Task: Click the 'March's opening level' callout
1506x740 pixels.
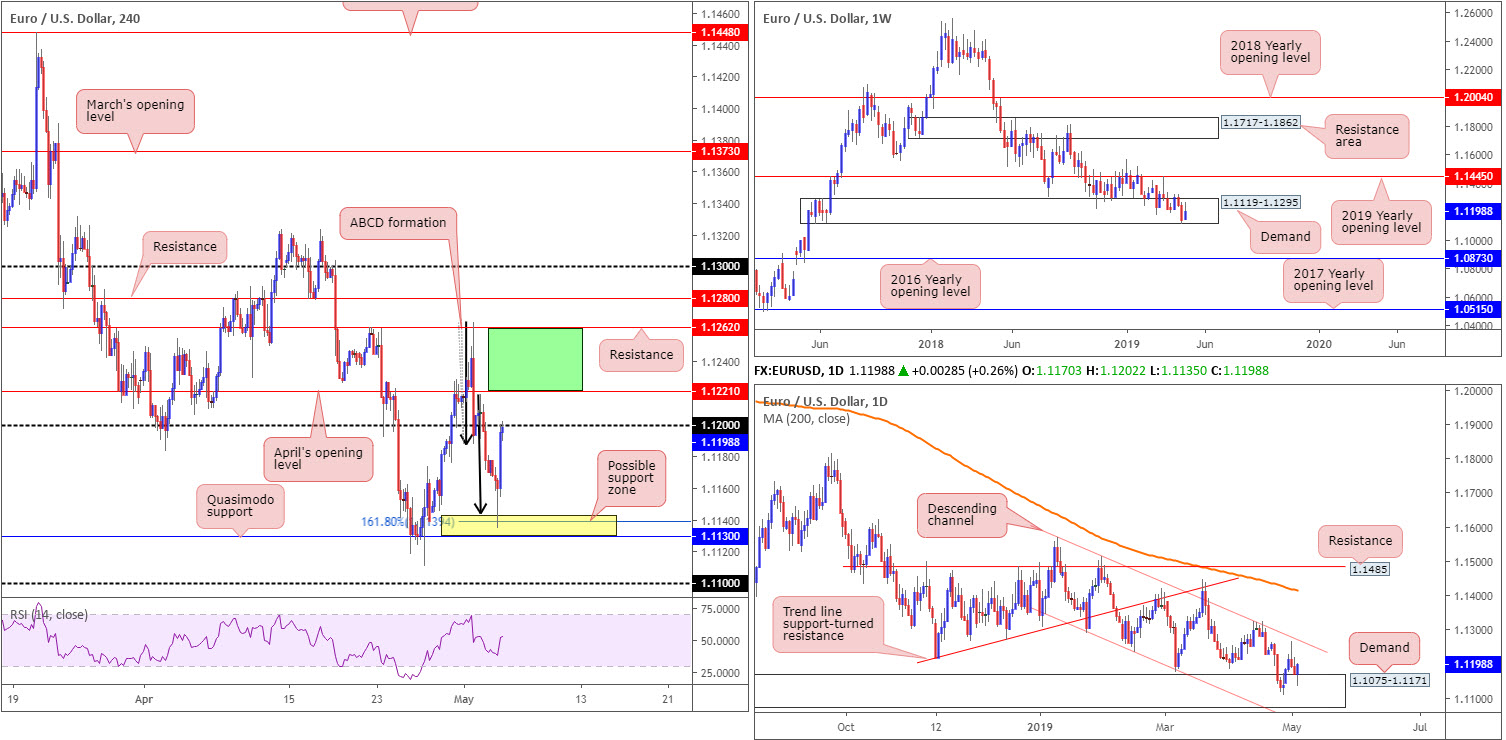Action: click(x=136, y=112)
